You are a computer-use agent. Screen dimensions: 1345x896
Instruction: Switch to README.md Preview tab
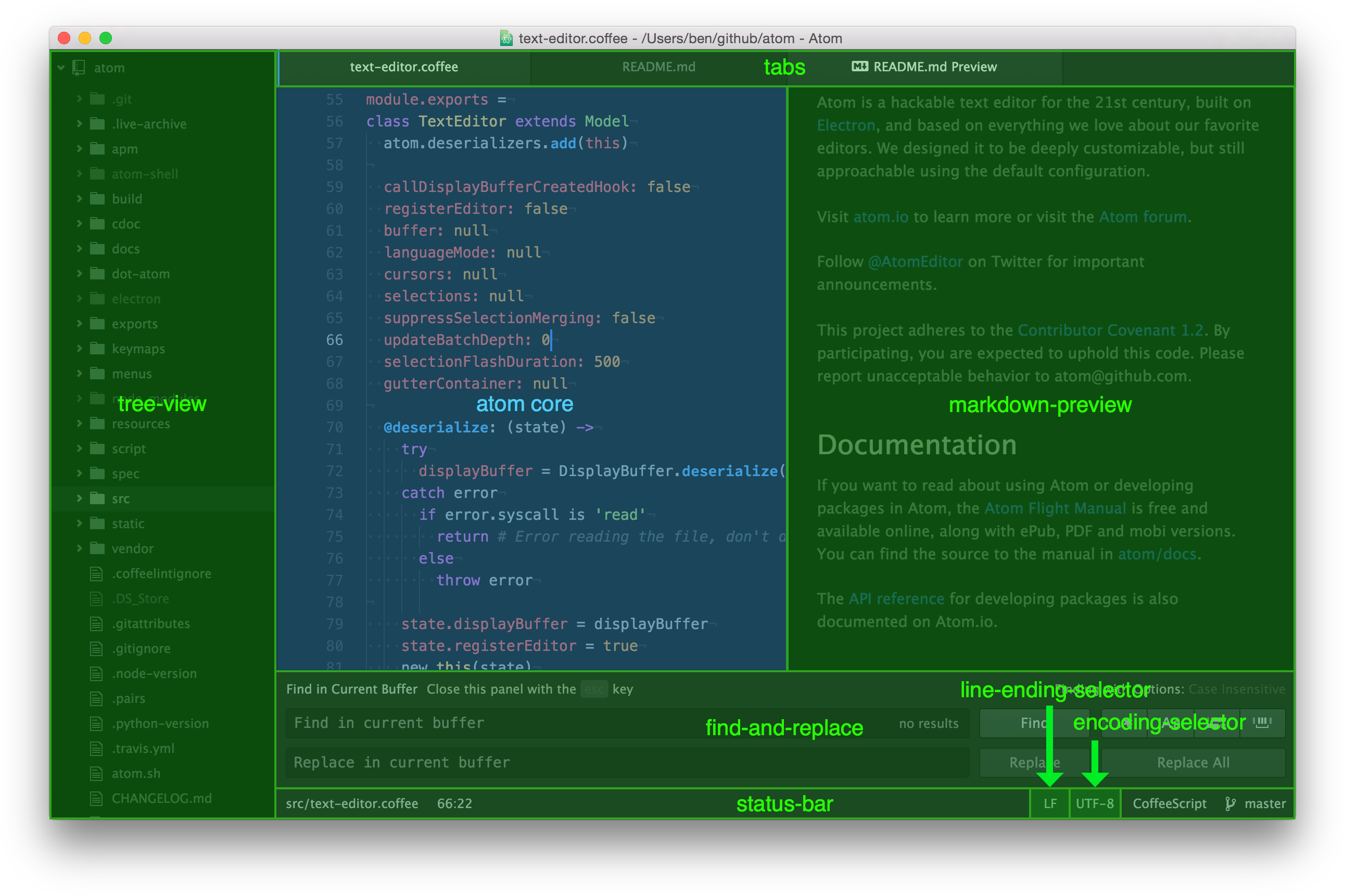[935, 67]
